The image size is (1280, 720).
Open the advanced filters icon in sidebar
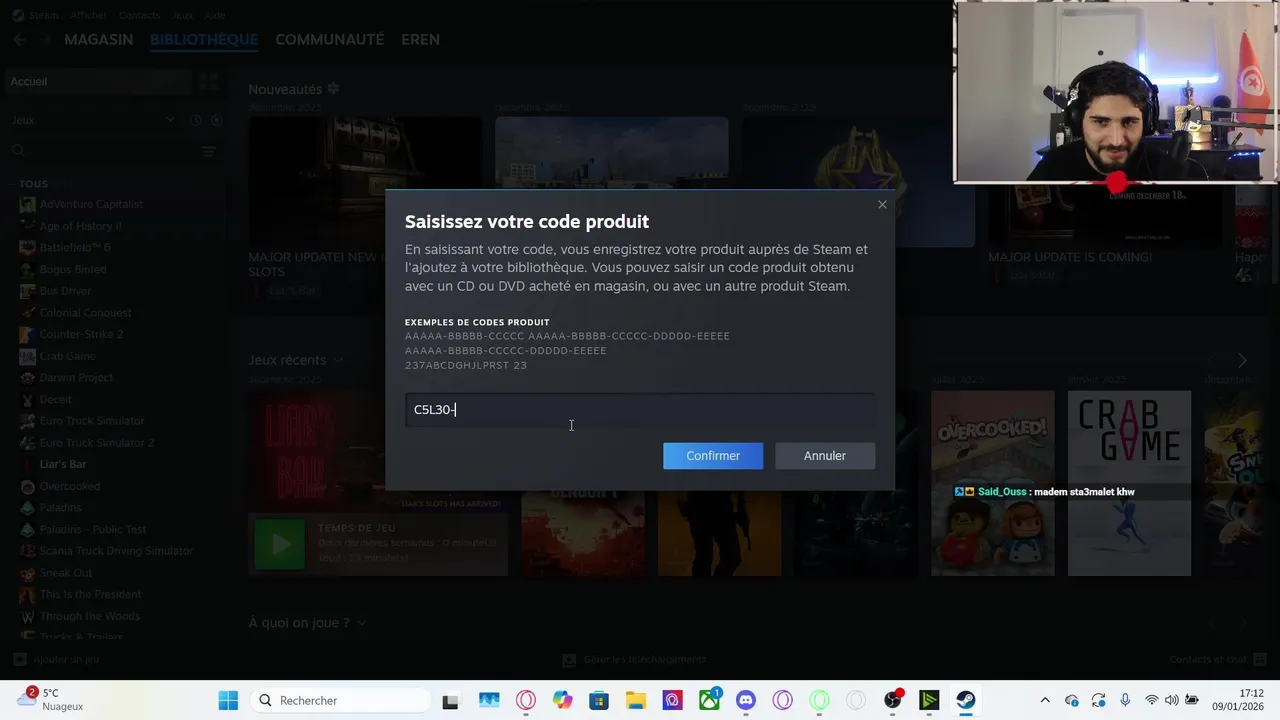click(x=209, y=151)
